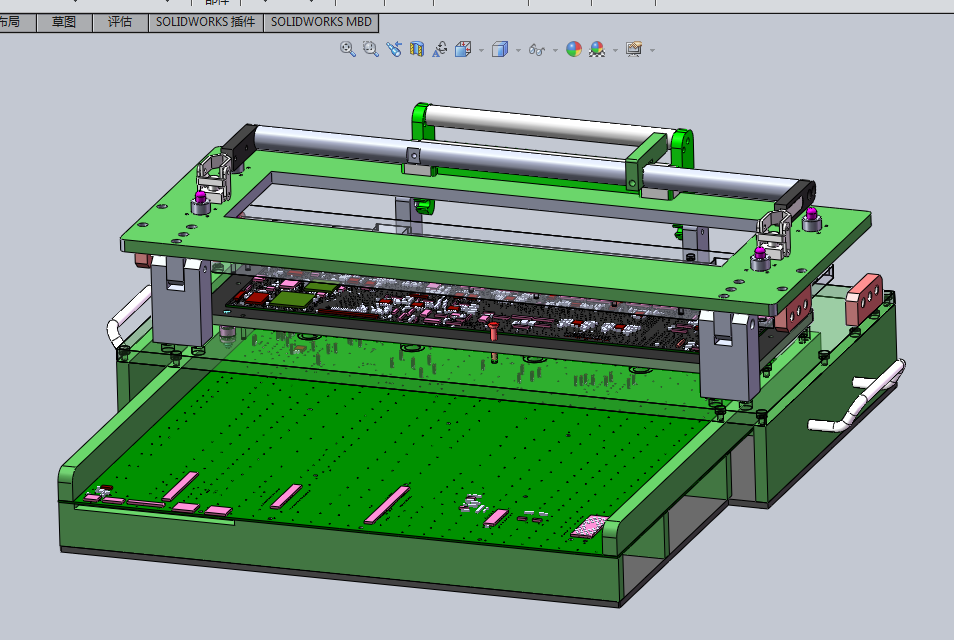Click the View Settings monitor icon
954x640 pixels.
pyautogui.click(x=633, y=49)
